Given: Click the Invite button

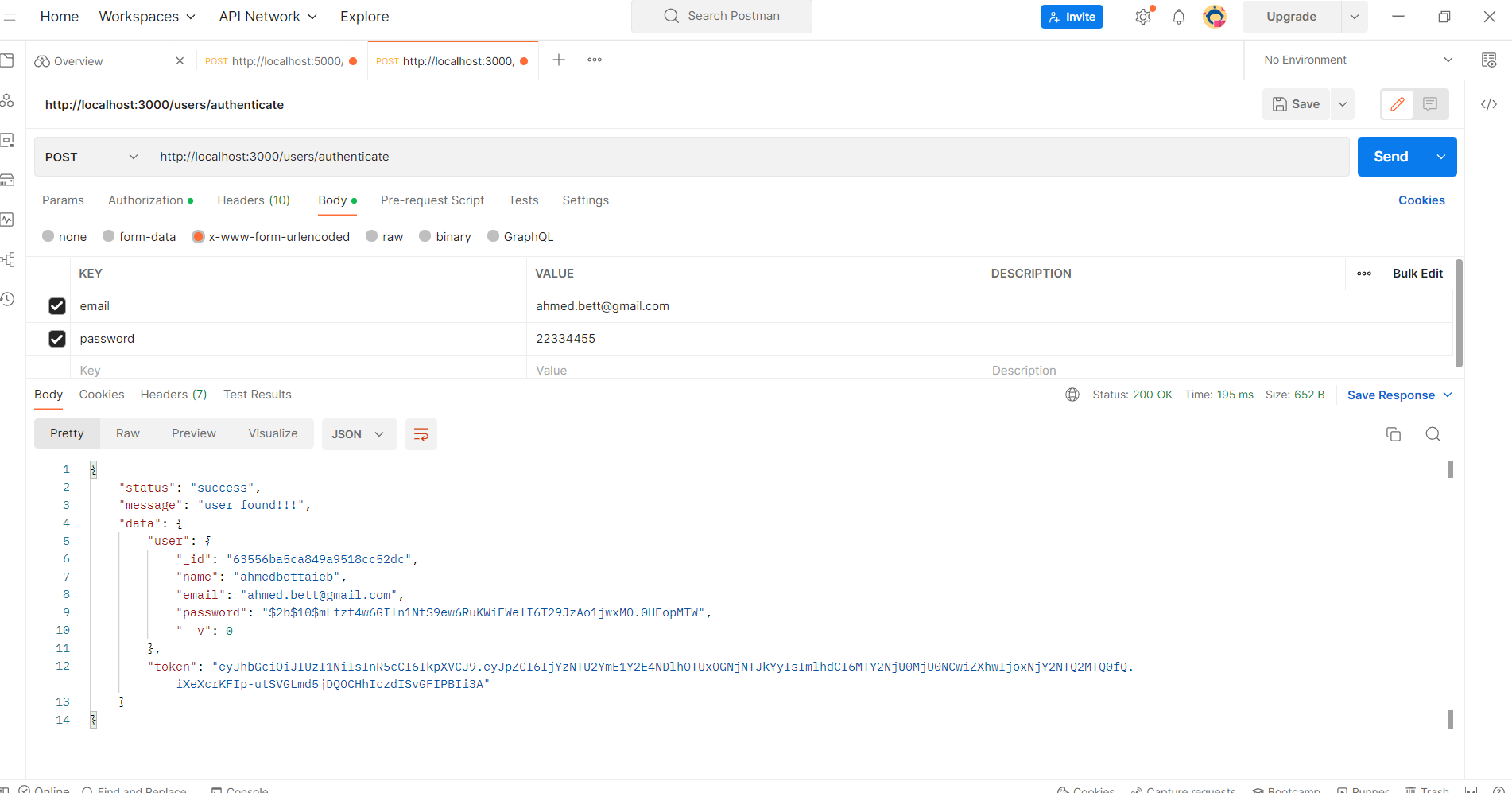Looking at the screenshot, I should 1072,17.
